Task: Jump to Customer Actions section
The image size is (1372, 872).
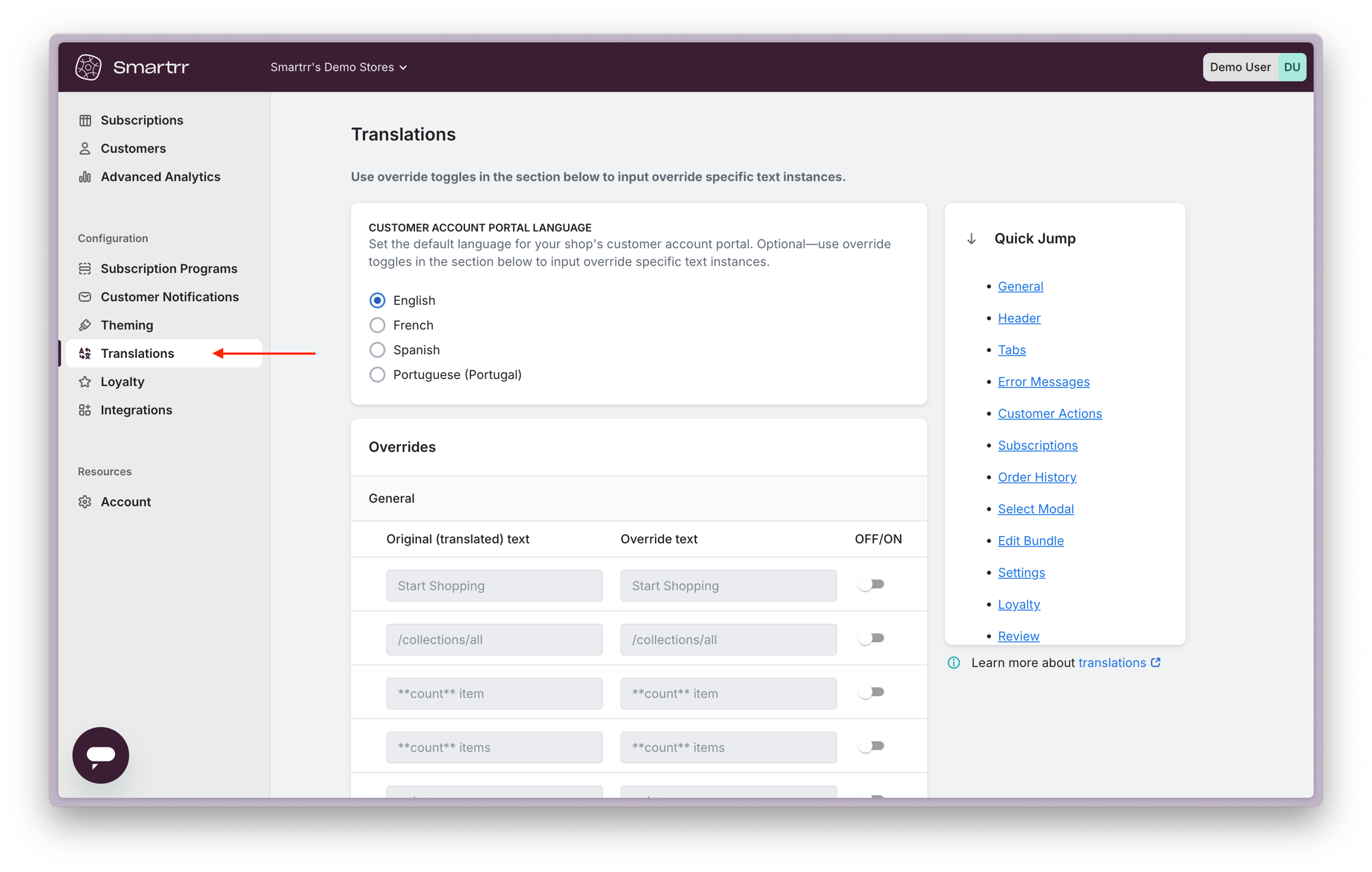Action: point(1050,414)
